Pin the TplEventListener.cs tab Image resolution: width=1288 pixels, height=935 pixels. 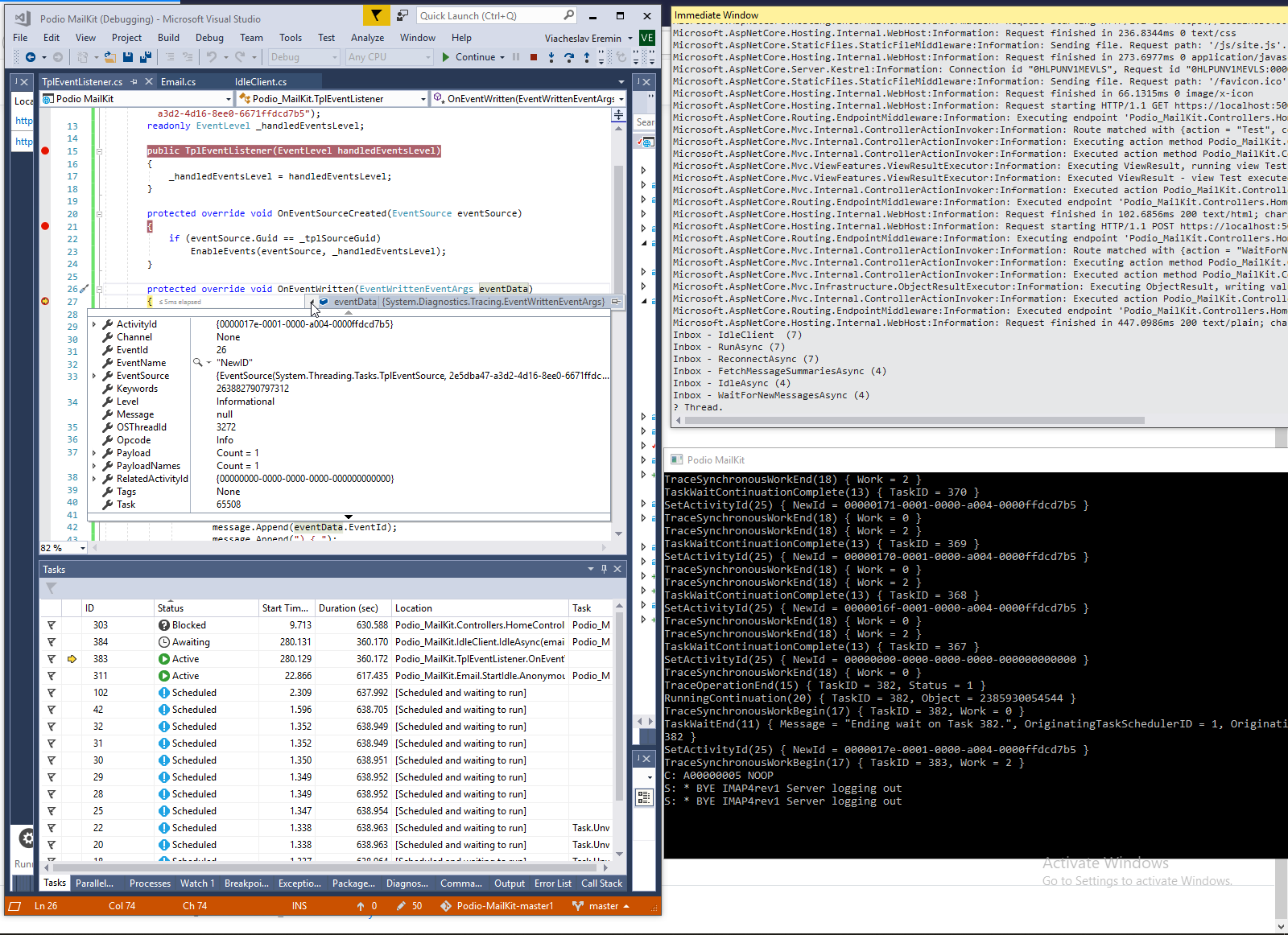[x=134, y=82]
